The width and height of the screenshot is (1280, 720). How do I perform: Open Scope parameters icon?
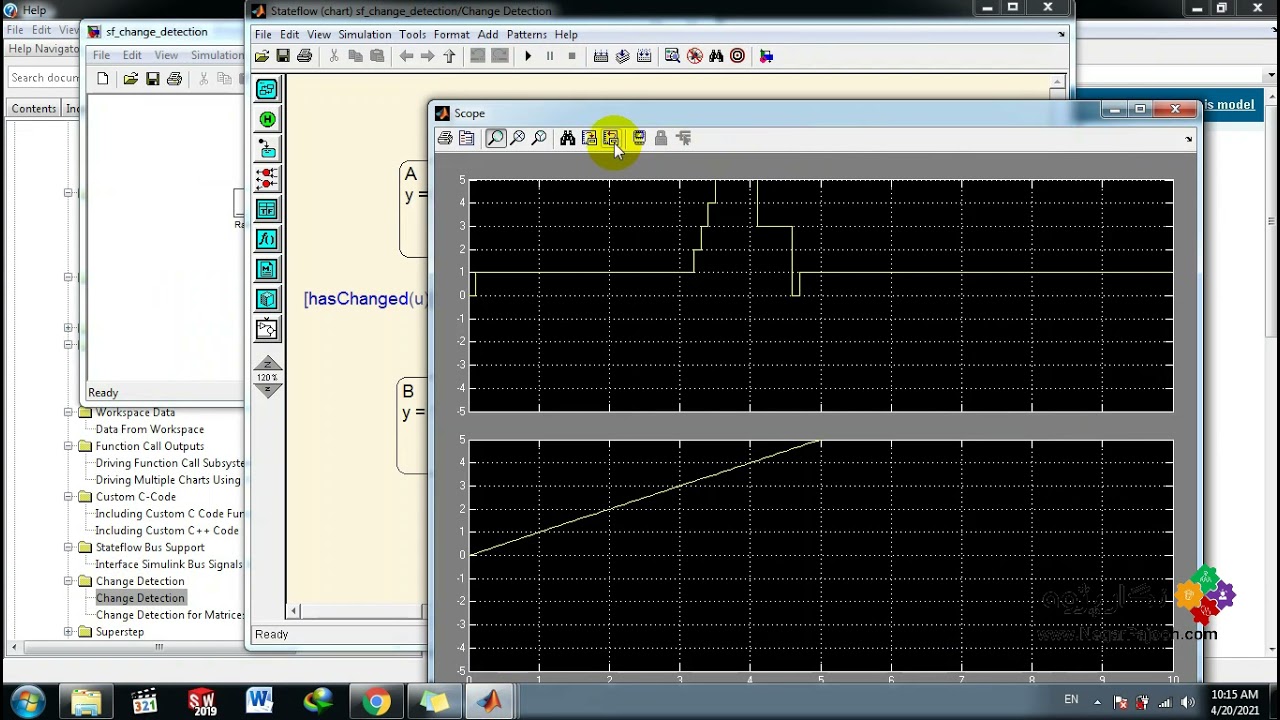[467, 138]
